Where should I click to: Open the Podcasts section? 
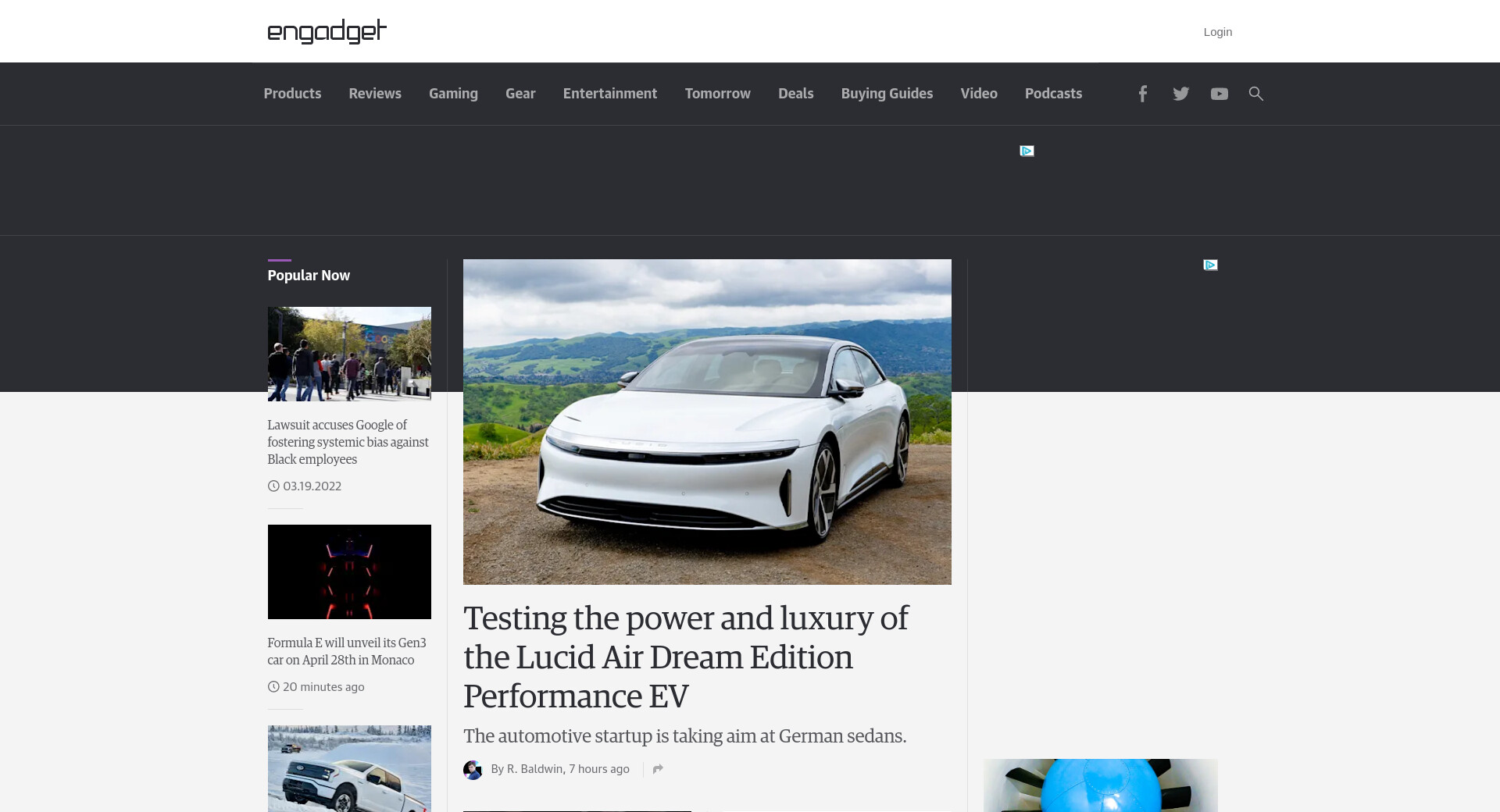1053,94
